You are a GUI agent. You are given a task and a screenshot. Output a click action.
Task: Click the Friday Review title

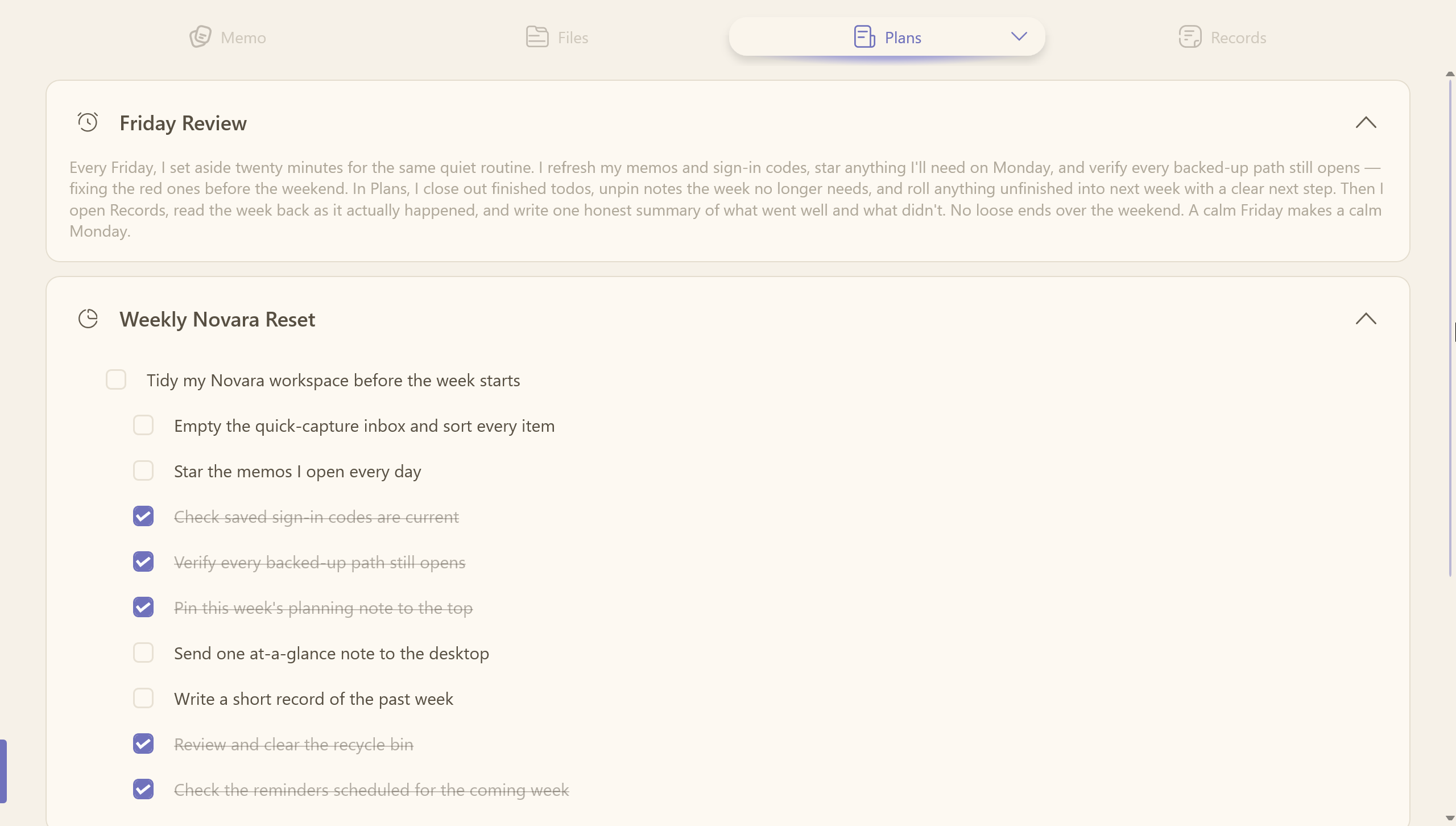[183, 123]
